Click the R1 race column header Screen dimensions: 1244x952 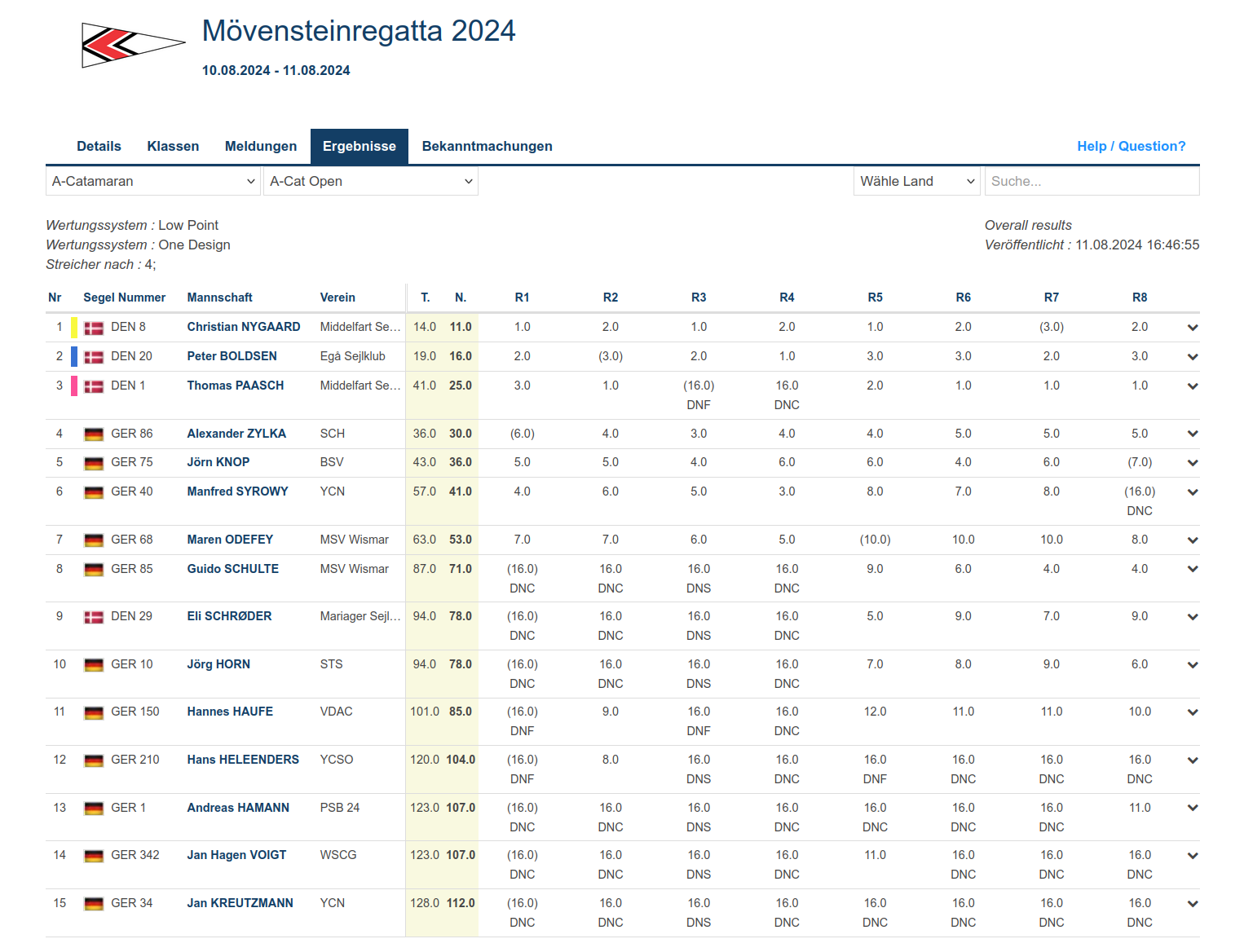tap(523, 297)
